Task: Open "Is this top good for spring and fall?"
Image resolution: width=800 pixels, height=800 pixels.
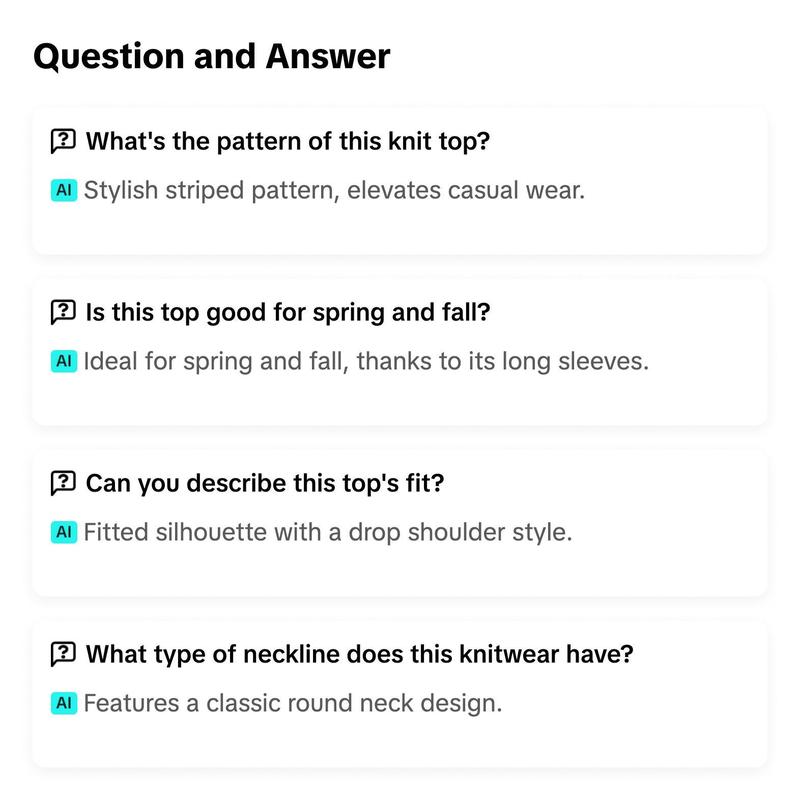Action: coord(288,312)
